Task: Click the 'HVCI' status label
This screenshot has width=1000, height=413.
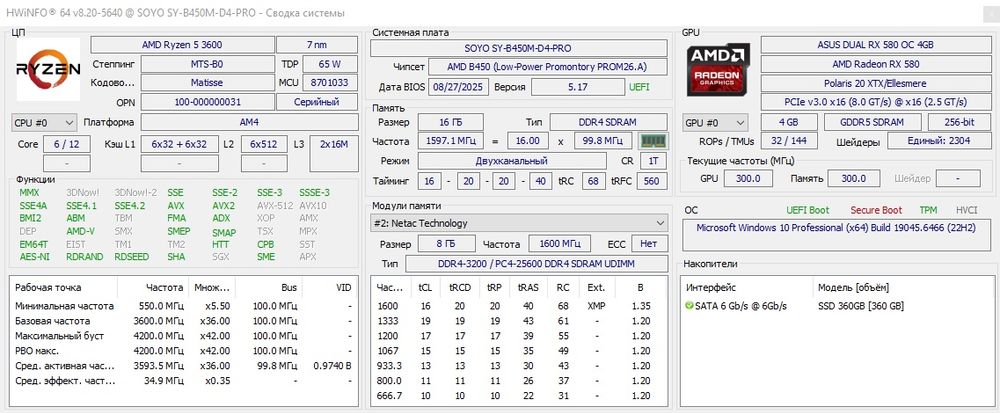Action: pyautogui.click(x=966, y=210)
